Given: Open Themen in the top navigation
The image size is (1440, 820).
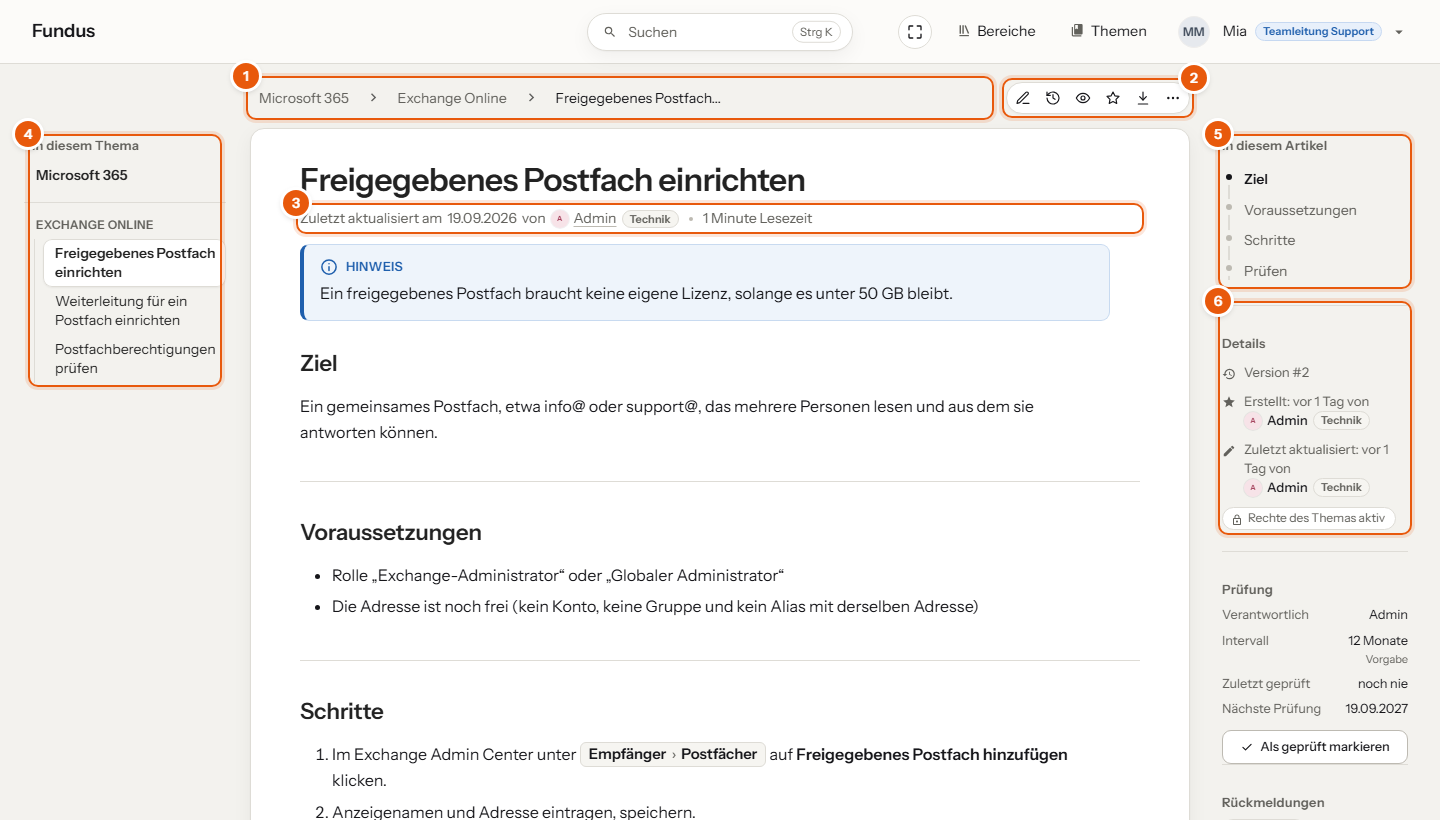Looking at the screenshot, I should click(1109, 31).
